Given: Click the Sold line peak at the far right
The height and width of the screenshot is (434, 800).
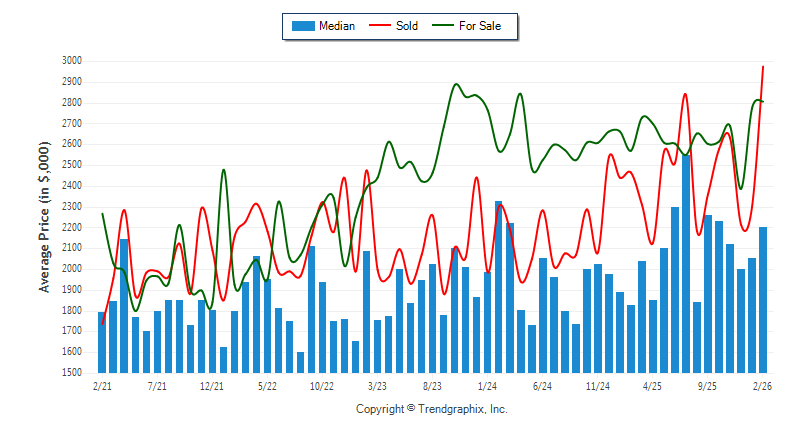Looking at the screenshot, I should [763, 68].
